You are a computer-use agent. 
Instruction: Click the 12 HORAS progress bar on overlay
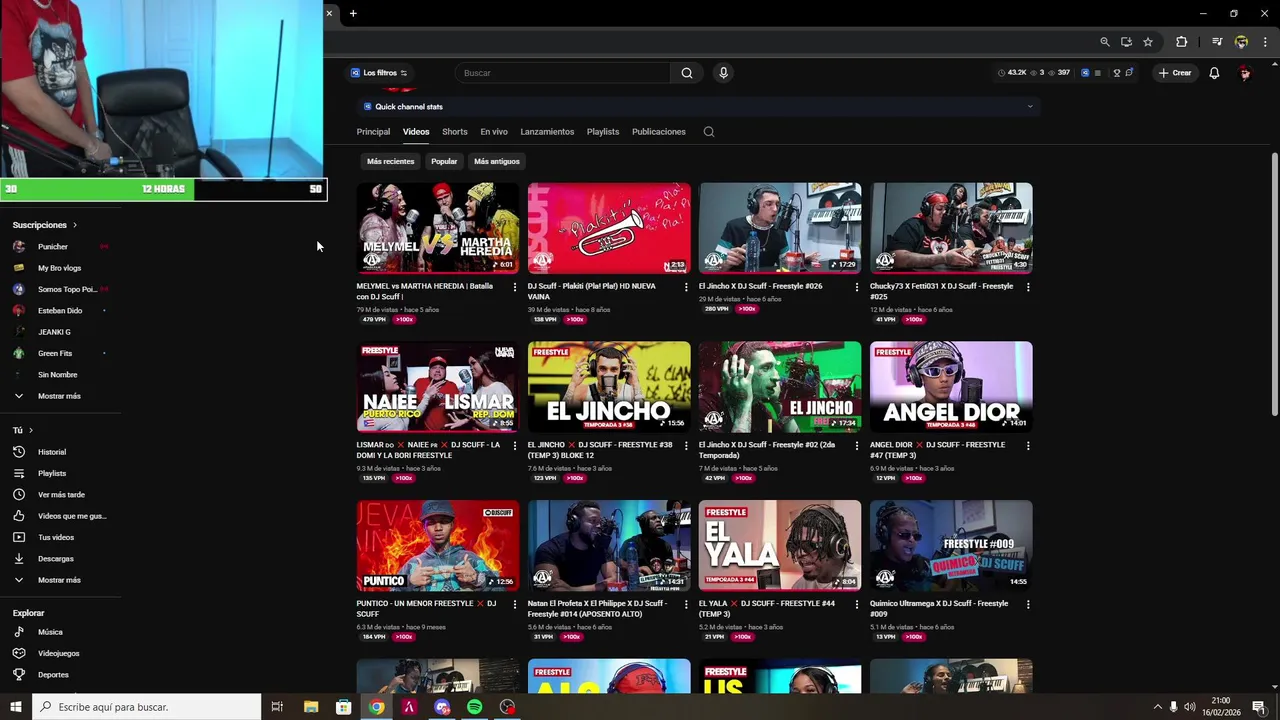pos(163,189)
